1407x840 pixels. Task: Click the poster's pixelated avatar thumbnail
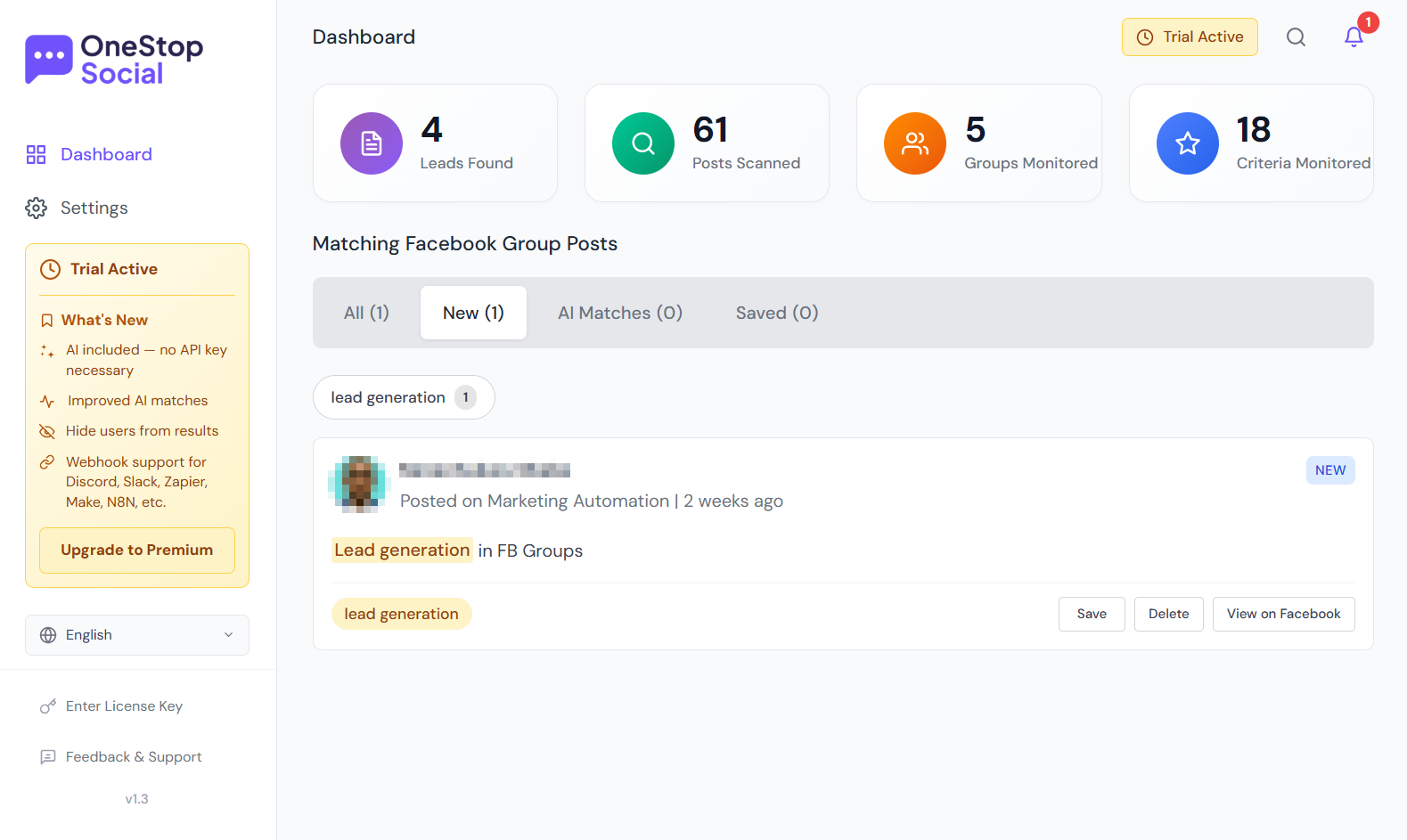(359, 484)
